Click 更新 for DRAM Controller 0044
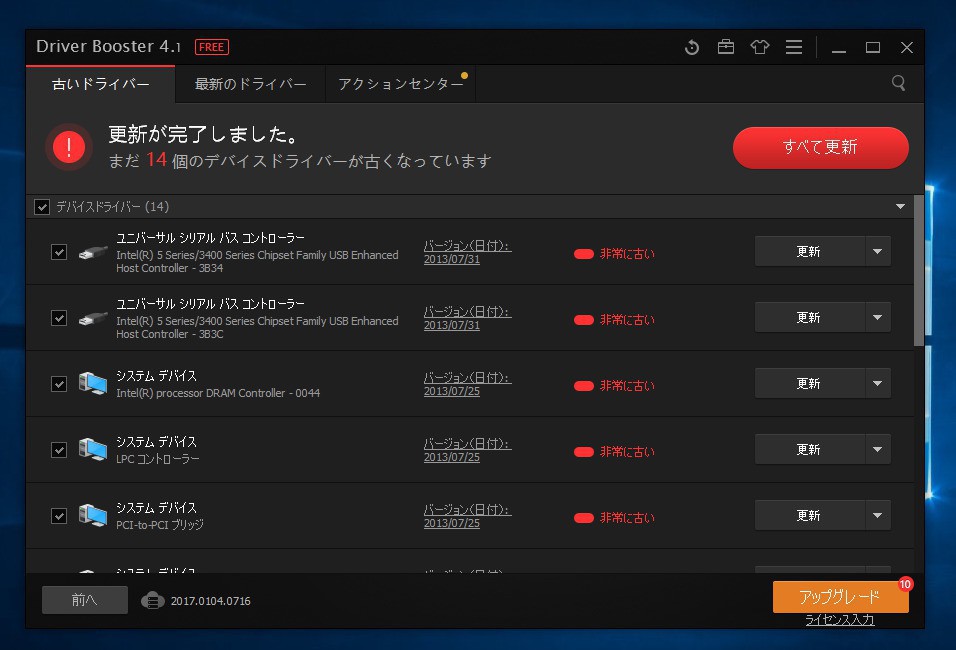Viewport: 956px width, 650px height. [809, 383]
